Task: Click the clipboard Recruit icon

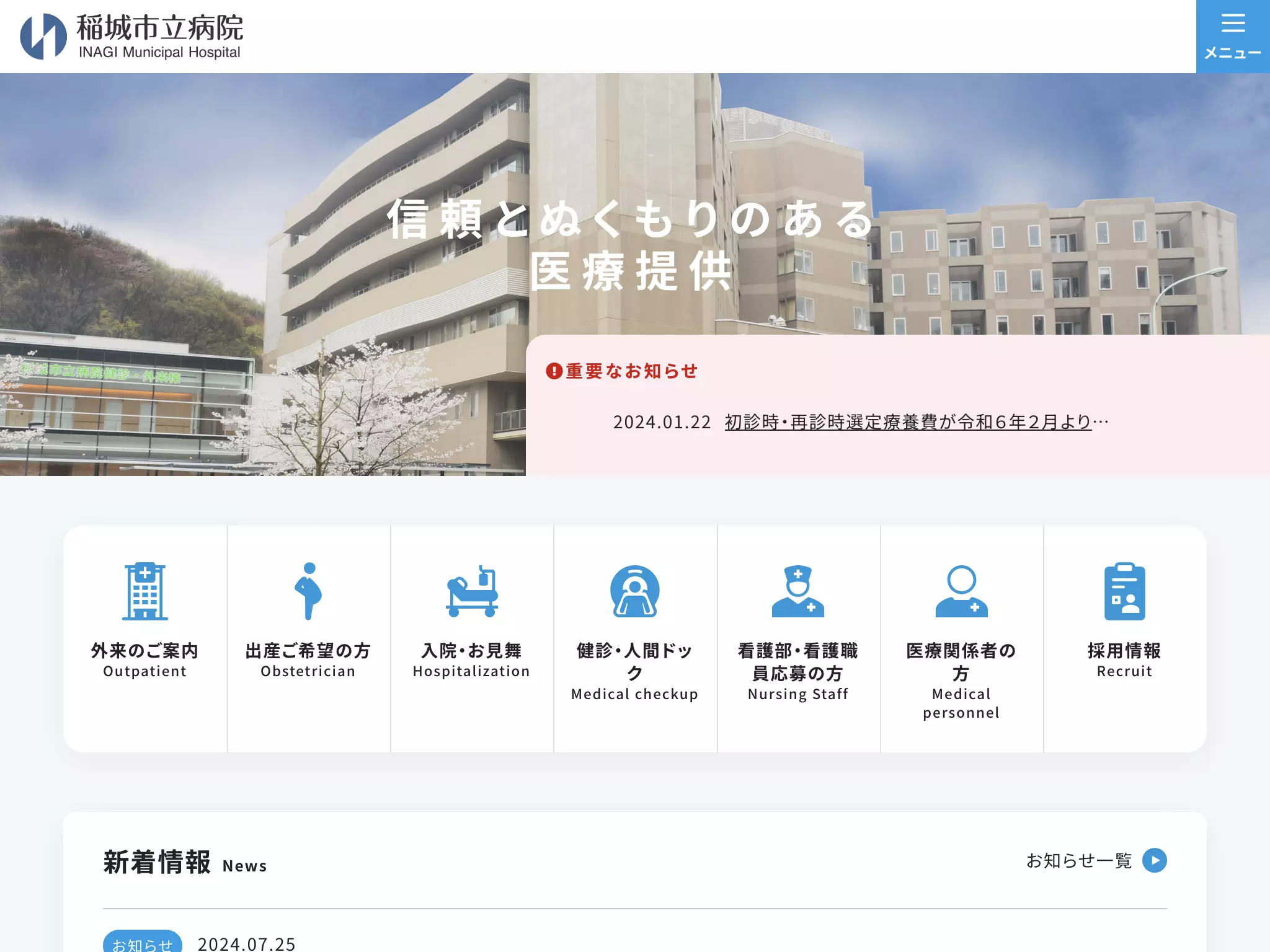Action: [x=1124, y=591]
